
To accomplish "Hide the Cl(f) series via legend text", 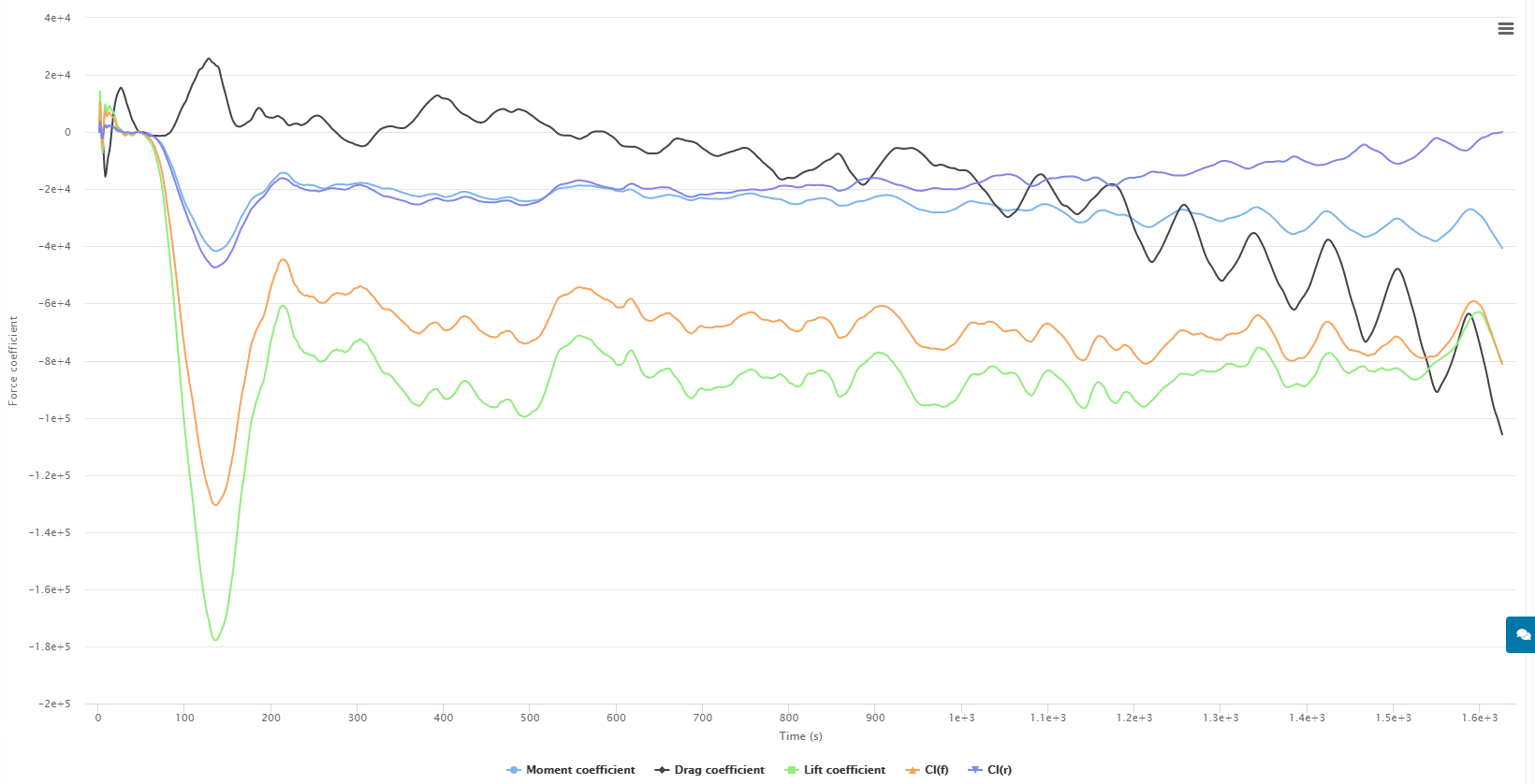I will coord(936,770).
